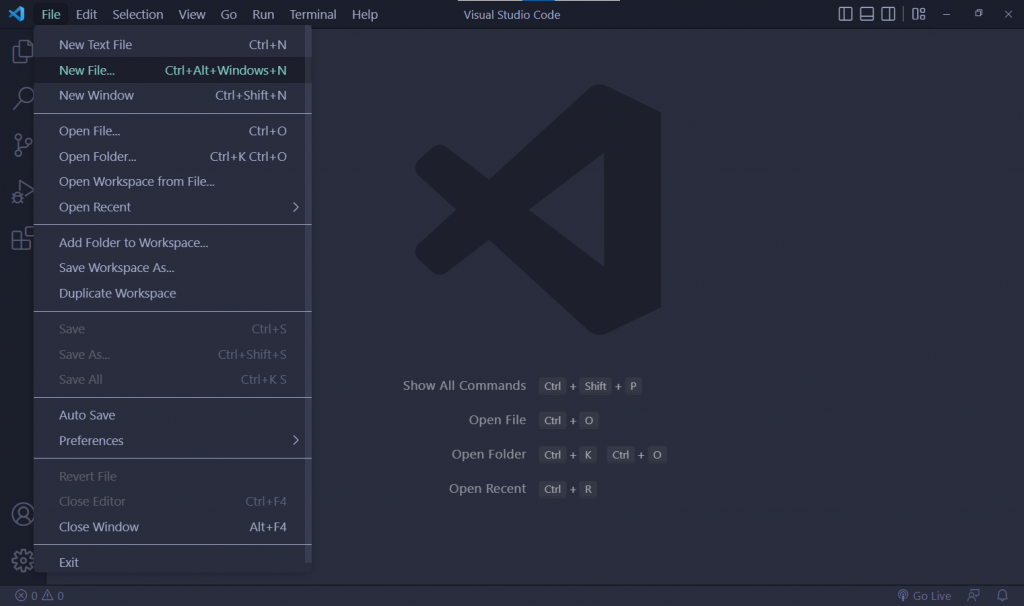Viewport: 1024px width, 606px height.
Task: Open the File menu in menu bar
Action: click(51, 14)
